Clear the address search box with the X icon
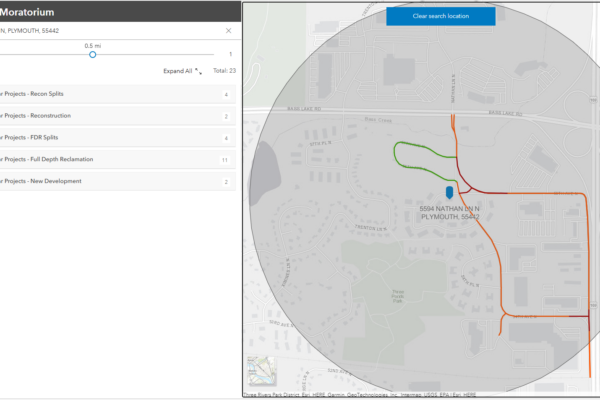 click(228, 31)
